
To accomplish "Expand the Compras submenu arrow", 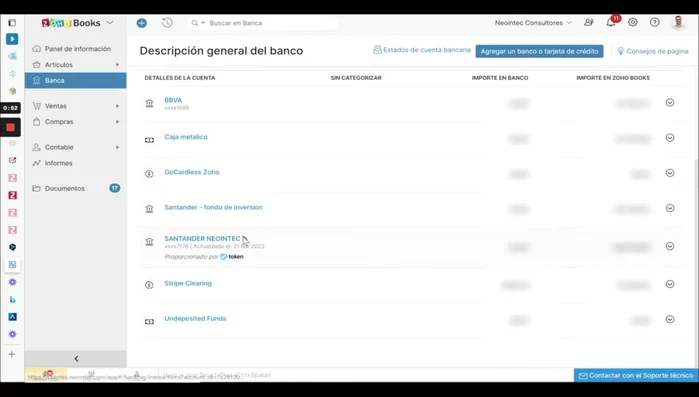I will point(118,122).
